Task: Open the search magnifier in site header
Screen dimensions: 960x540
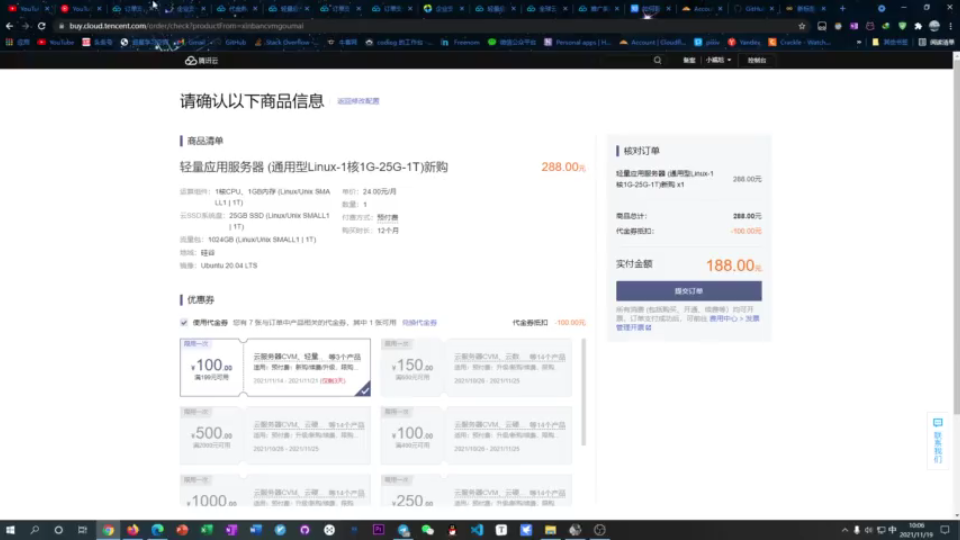Action: click(x=658, y=60)
